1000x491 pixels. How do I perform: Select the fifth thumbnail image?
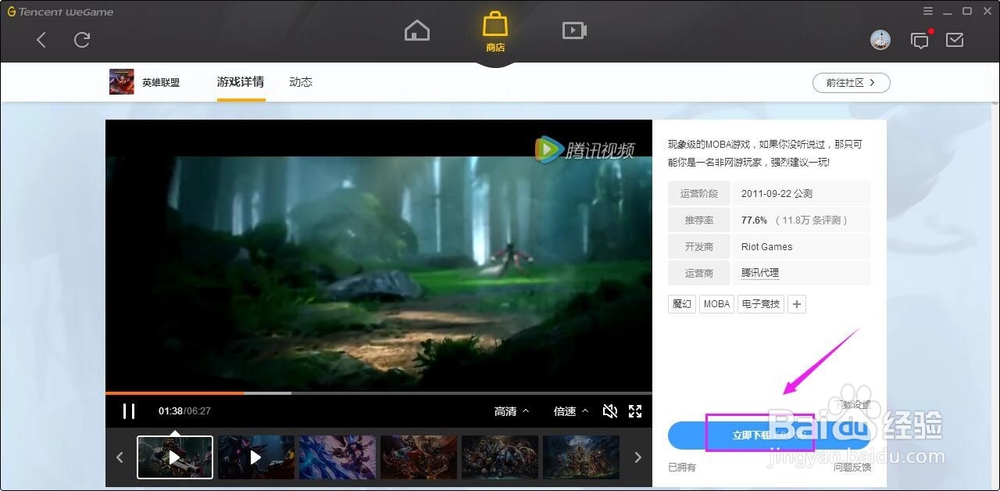point(500,457)
